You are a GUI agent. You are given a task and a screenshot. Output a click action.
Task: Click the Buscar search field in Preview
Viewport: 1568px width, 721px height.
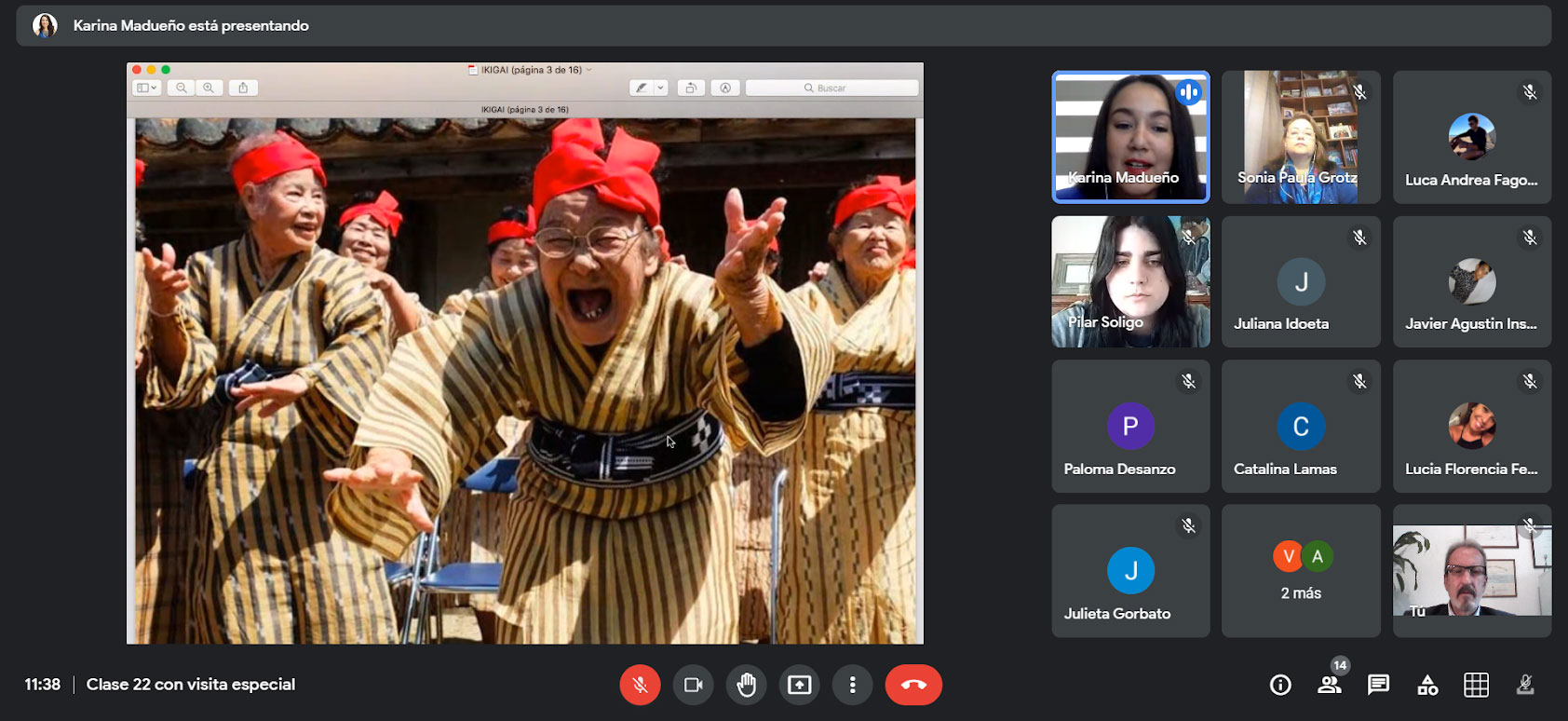tap(832, 88)
